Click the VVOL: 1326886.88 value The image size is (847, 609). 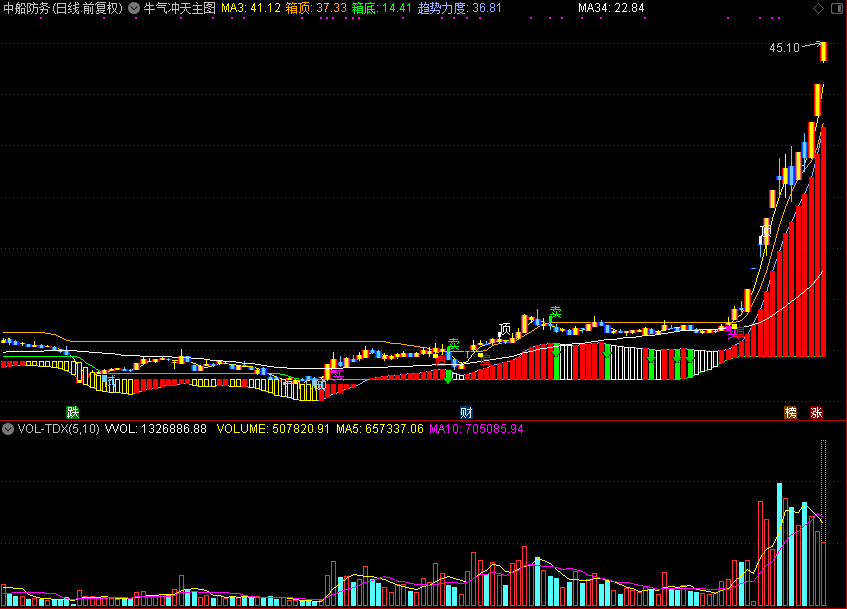pos(156,429)
